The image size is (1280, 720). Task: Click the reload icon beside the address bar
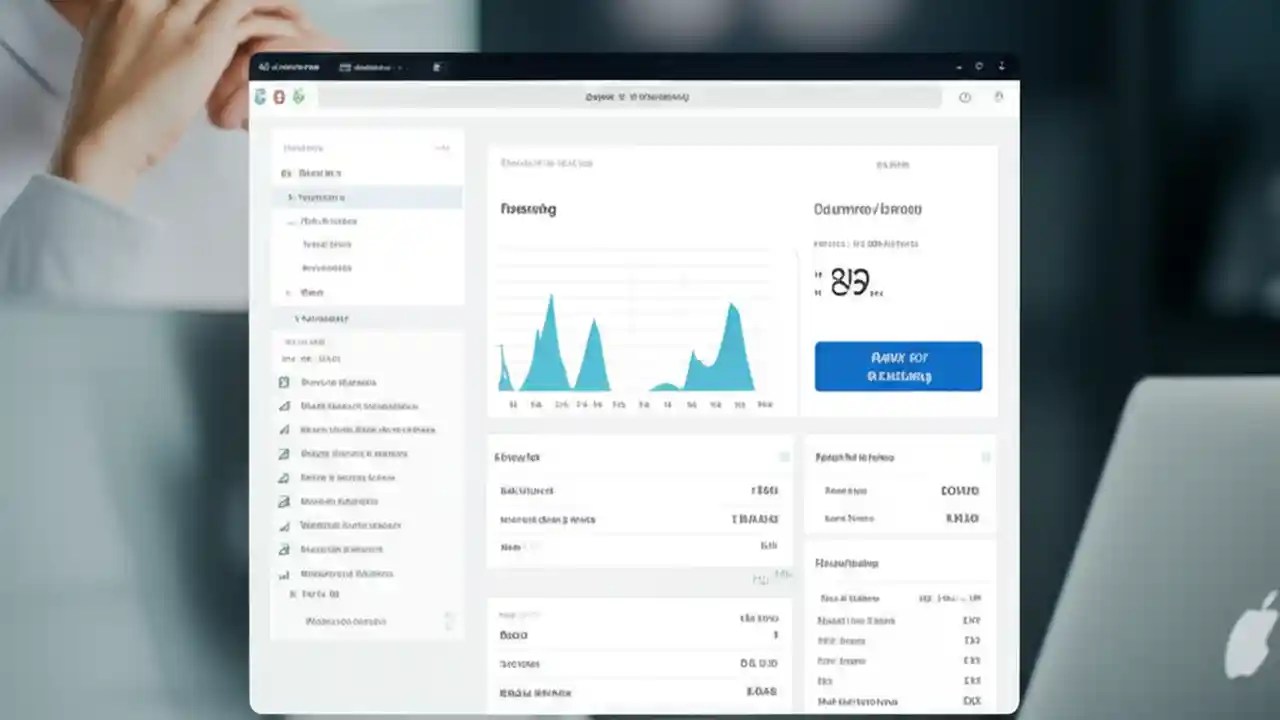(x=297, y=97)
